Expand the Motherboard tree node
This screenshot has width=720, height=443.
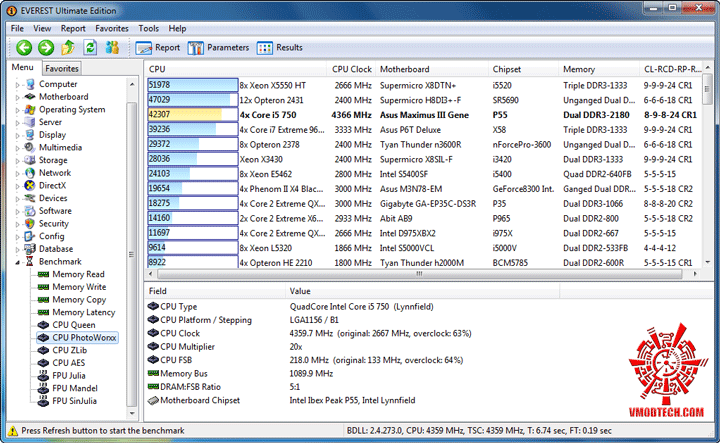(18, 97)
